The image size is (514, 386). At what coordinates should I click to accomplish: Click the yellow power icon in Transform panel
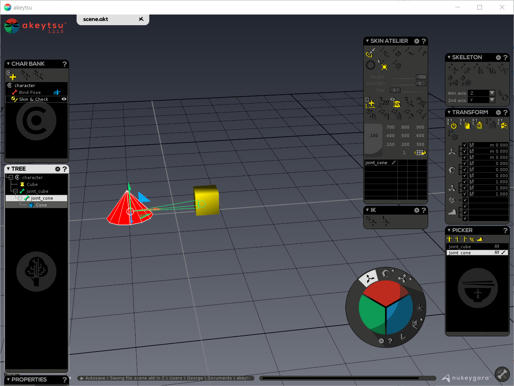pyautogui.click(x=454, y=126)
